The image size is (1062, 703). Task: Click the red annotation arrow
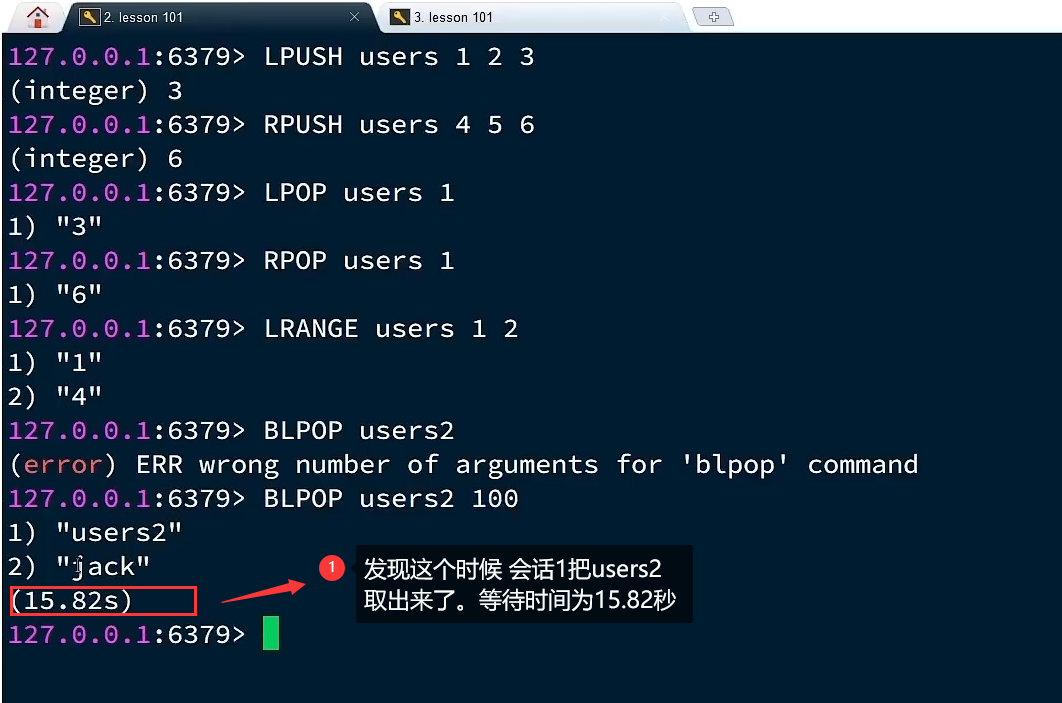click(x=263, y=591)
